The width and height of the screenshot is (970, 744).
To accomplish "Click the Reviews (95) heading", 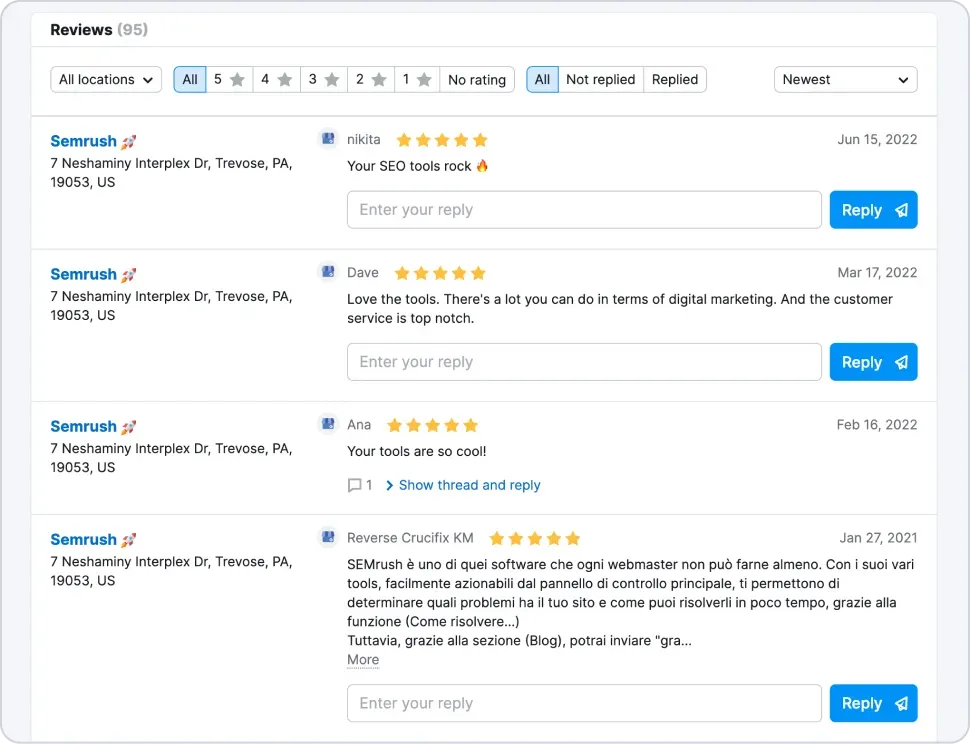I will click(99, 30).
